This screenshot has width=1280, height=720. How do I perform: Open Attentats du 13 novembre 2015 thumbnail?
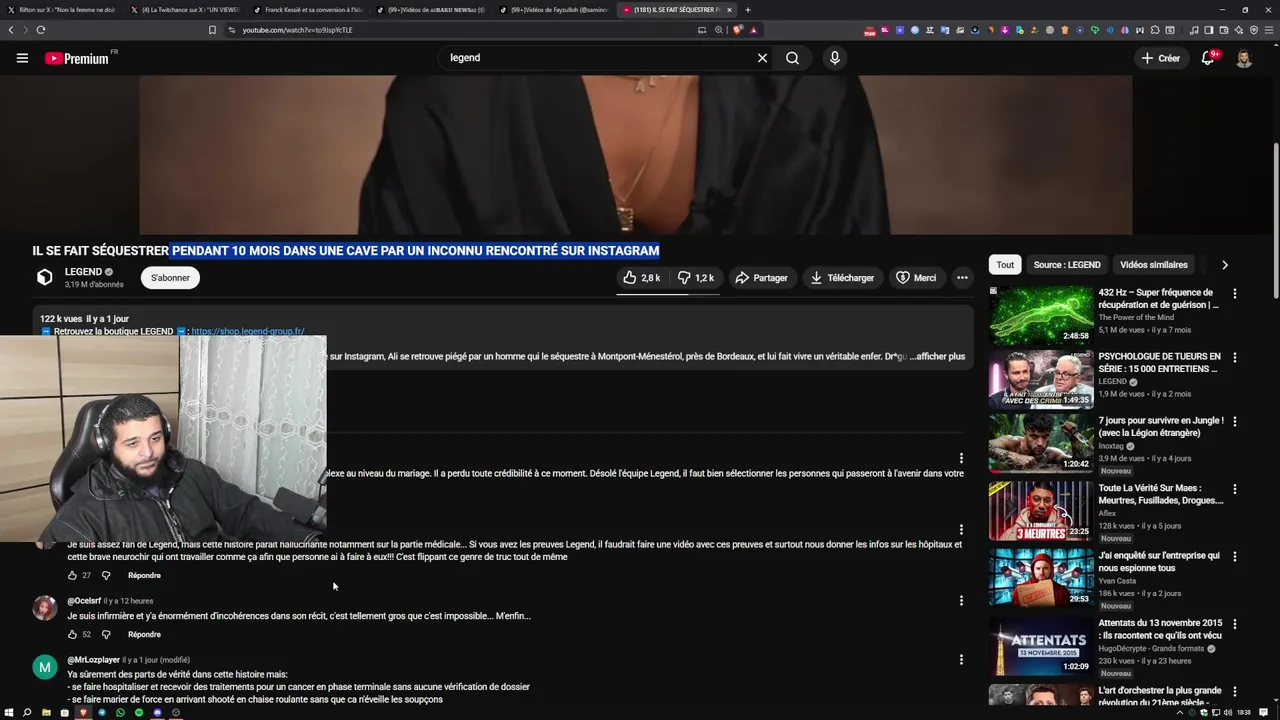point(1041,645)
